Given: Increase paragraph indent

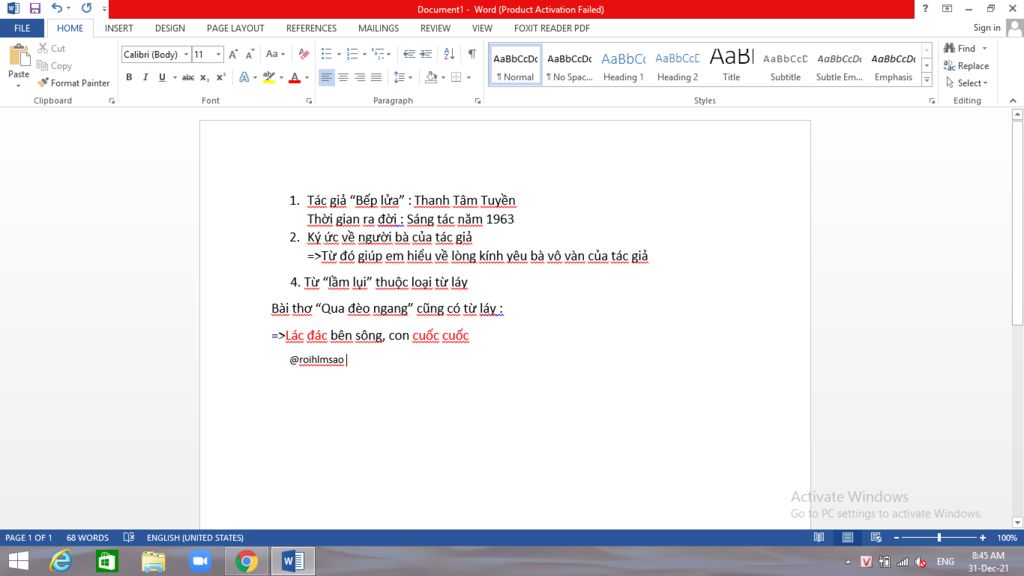Looking at the screenshot, I should 426,54.
